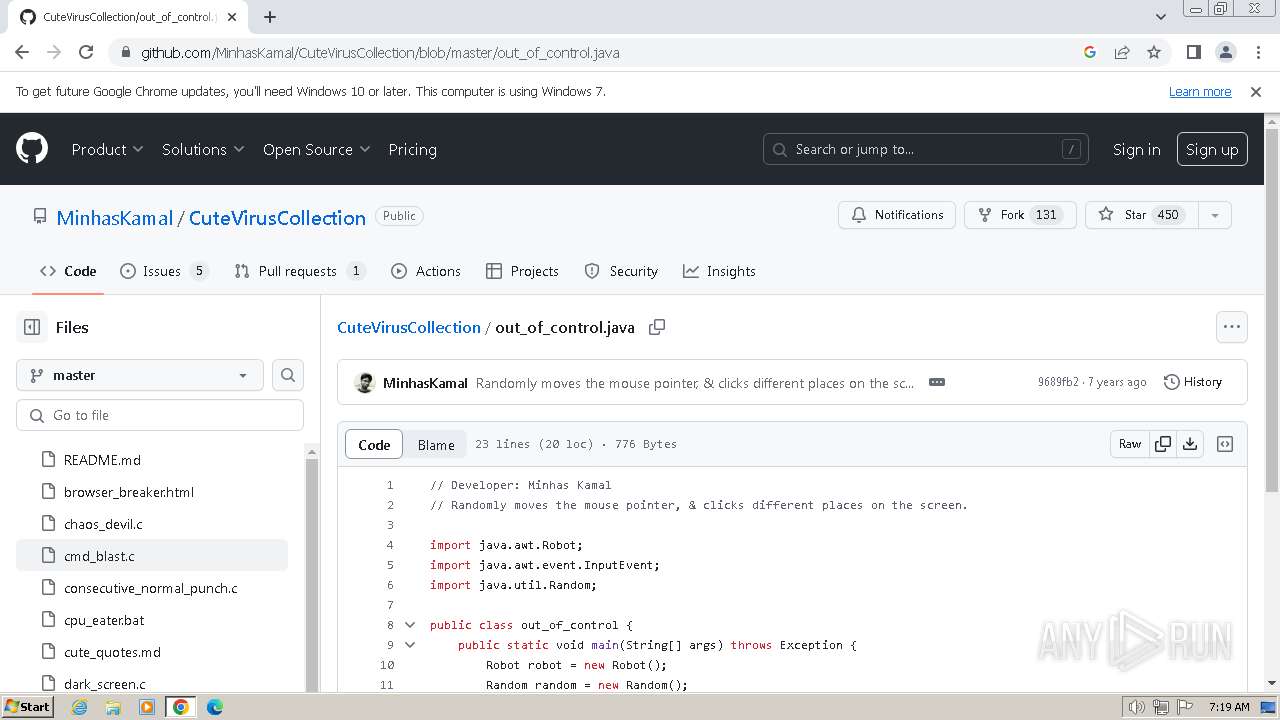Switch to Blame view
The width and height of the screenshot is (1280, 720).
[x=436, y=445]
